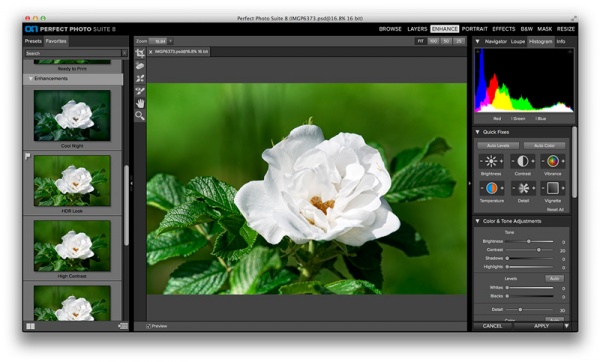Switch to the Presets tab
Viewport: 600px width, 362px height.
[33, 41]
